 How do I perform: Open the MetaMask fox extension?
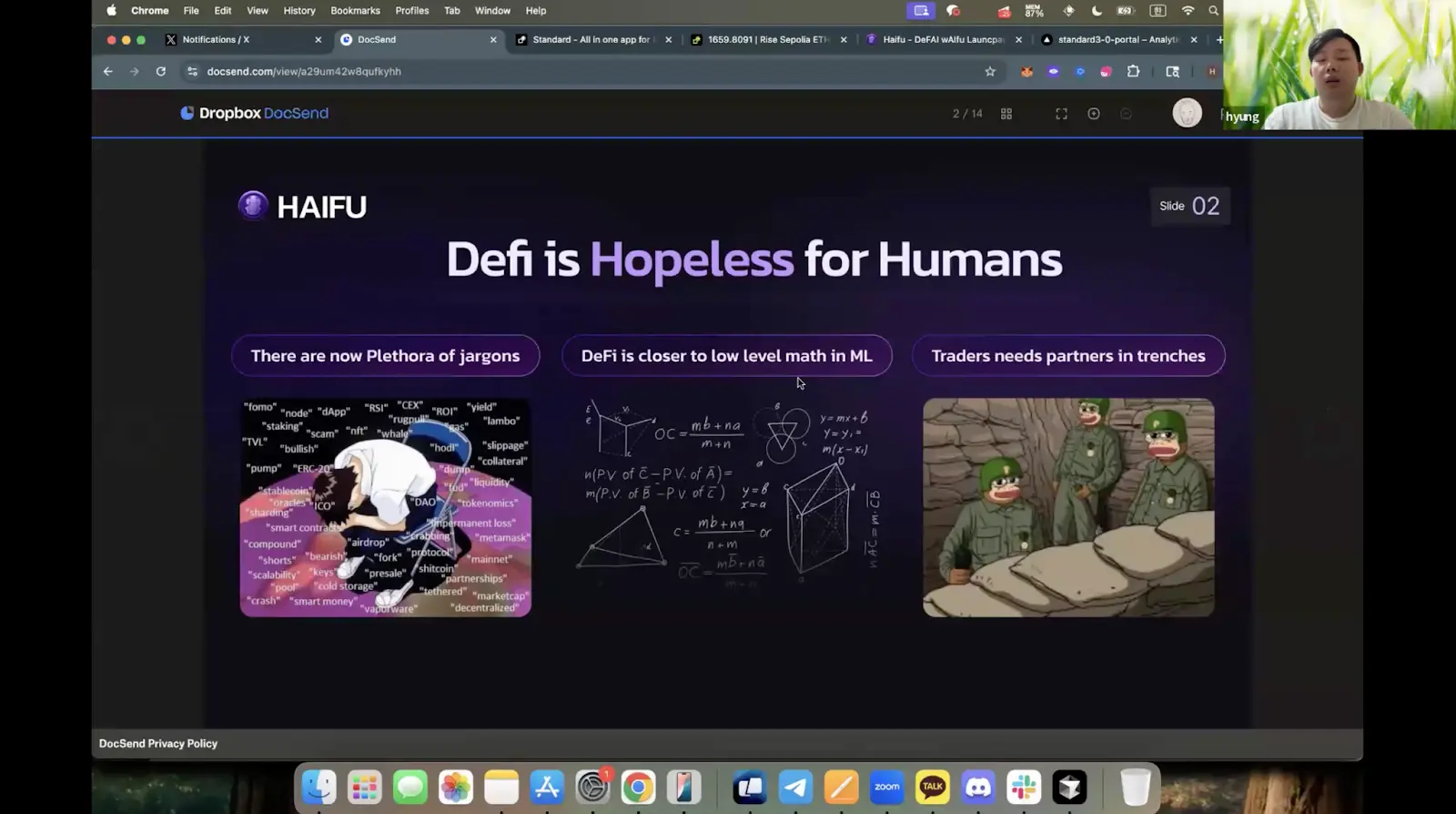click(x=1026, y=72)
